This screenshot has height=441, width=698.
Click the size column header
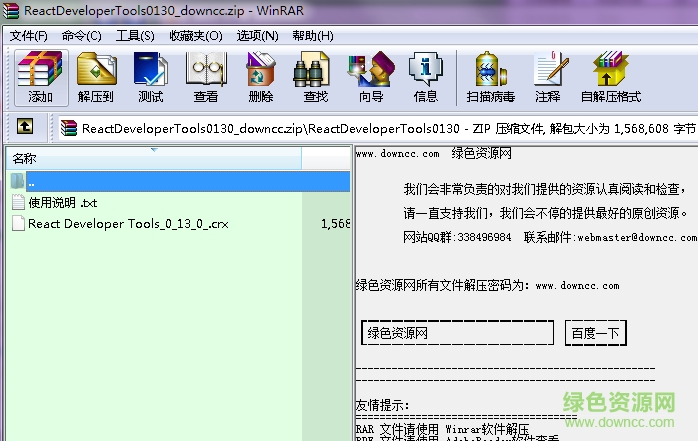click(326, 158)
